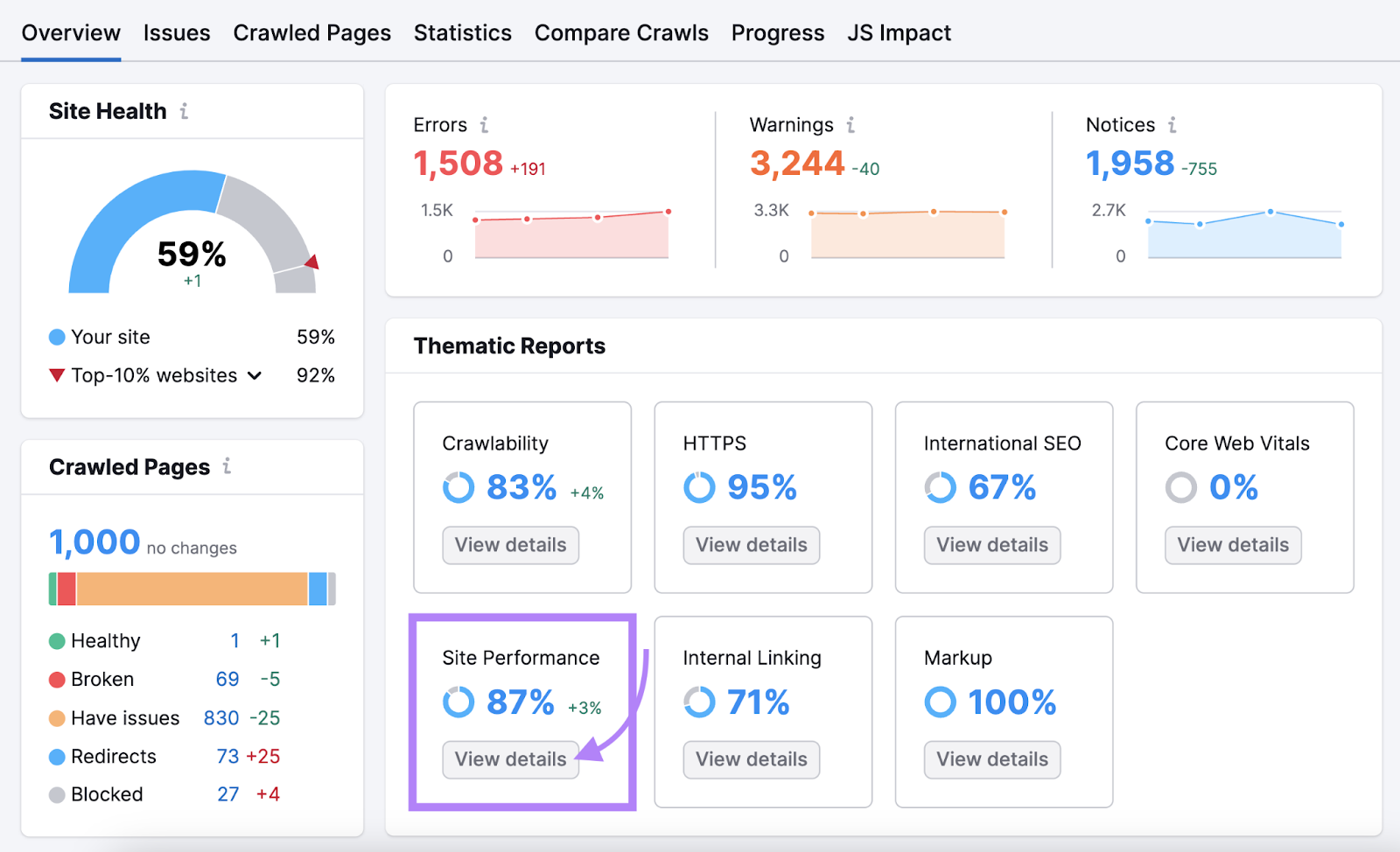This screenshot has width=1400, height=852.
Task: Open the Site Health info tooltip
Action: click(184, 111)
